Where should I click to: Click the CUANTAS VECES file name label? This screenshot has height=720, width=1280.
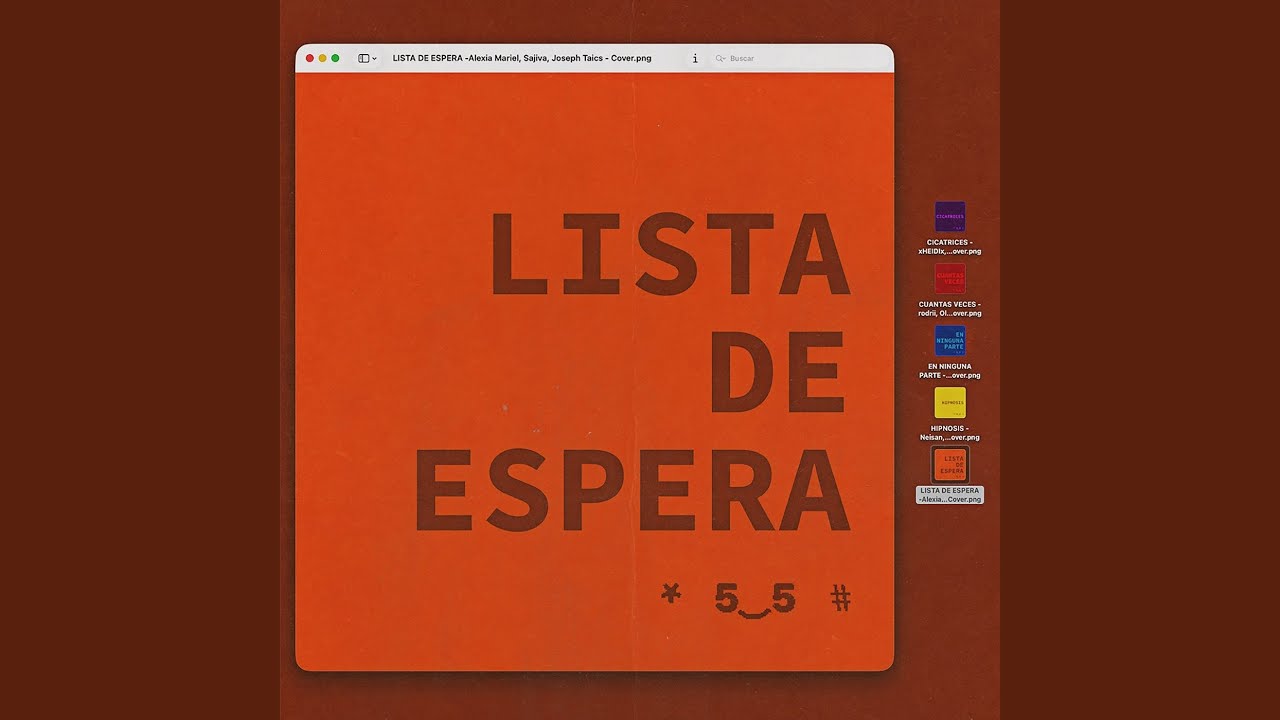pos(950,309)
